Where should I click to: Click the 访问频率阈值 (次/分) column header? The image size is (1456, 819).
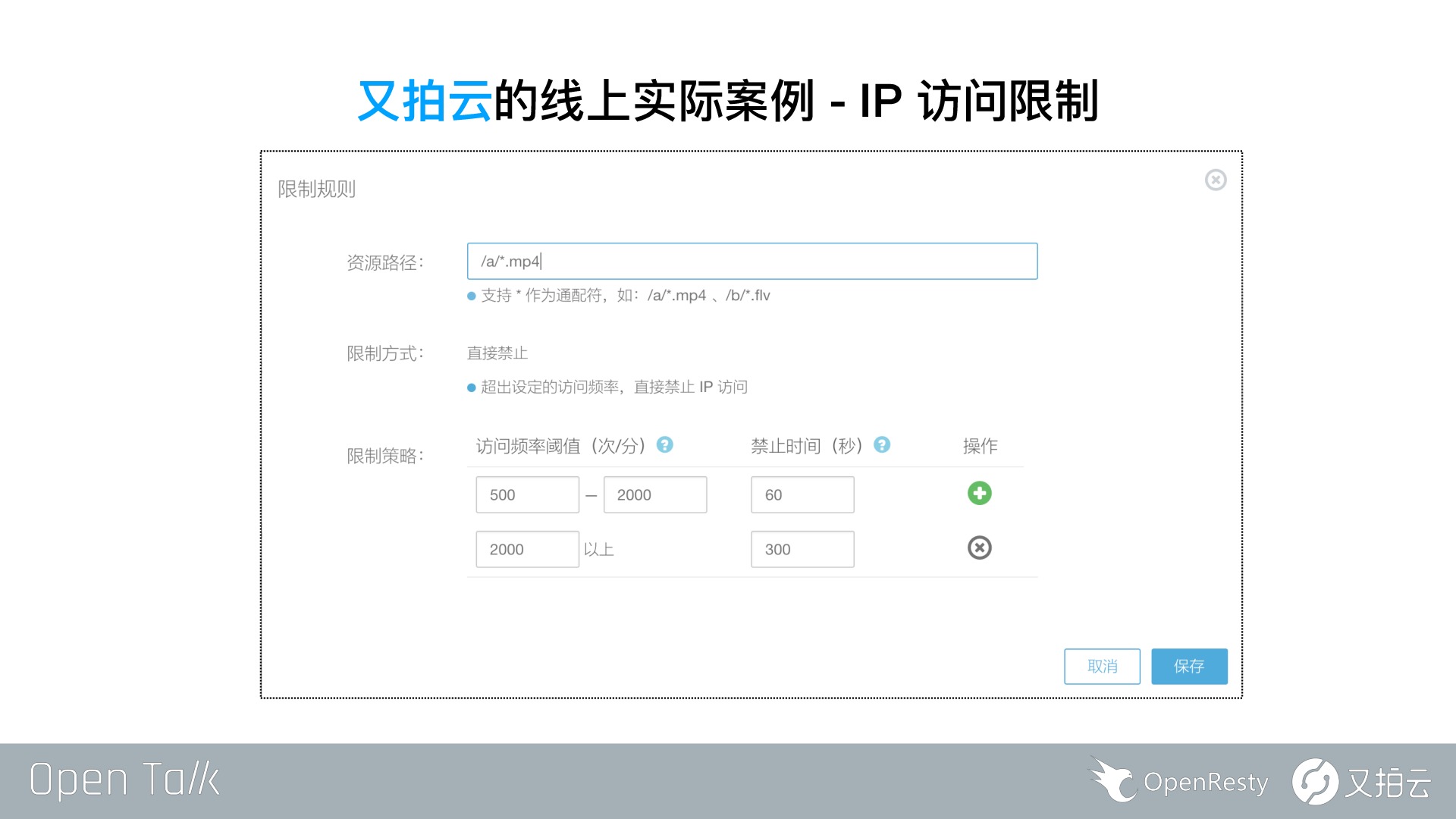[561, 446]
